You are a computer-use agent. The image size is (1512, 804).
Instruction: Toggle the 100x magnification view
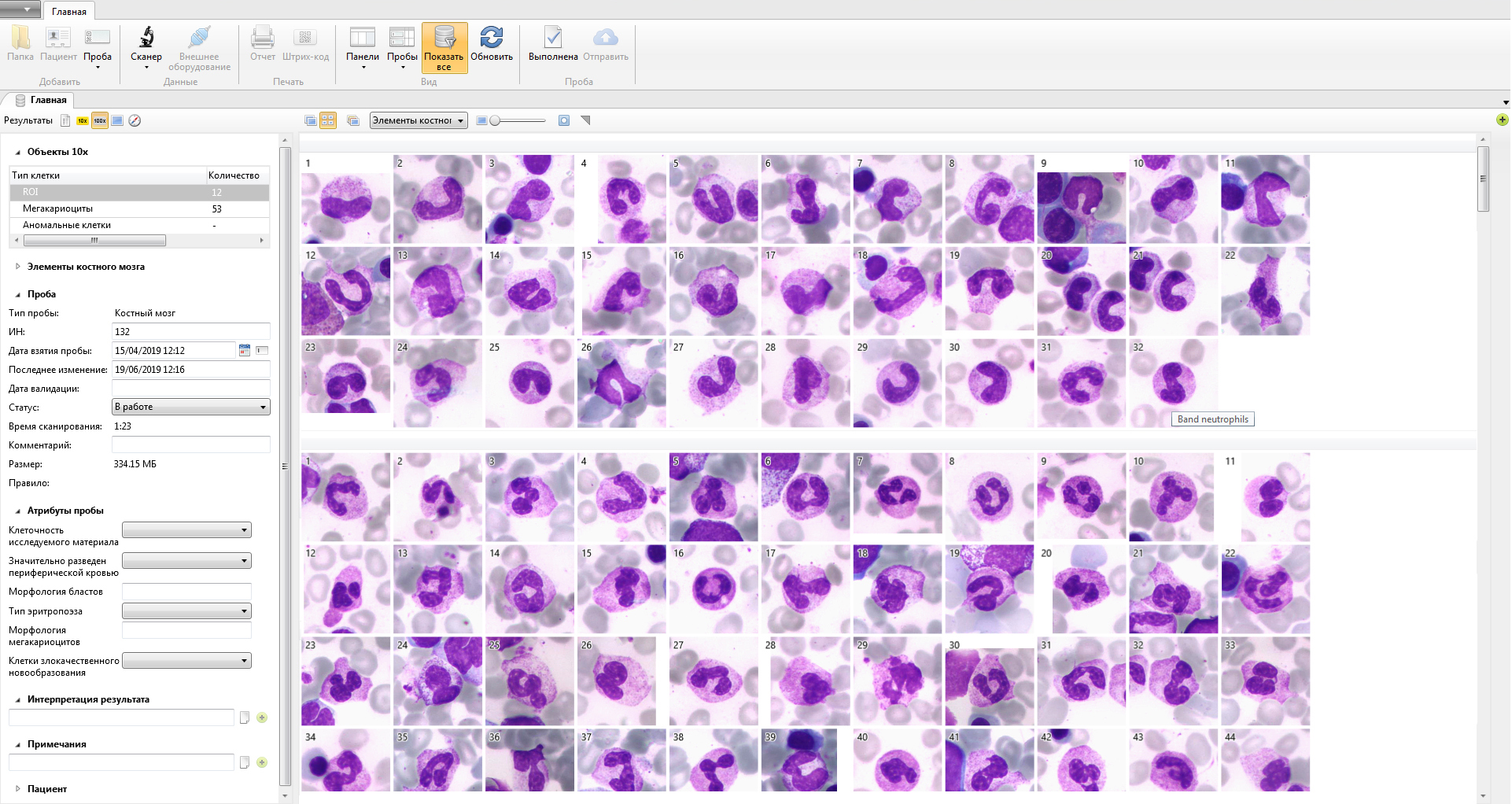click(x=100, y=120)
